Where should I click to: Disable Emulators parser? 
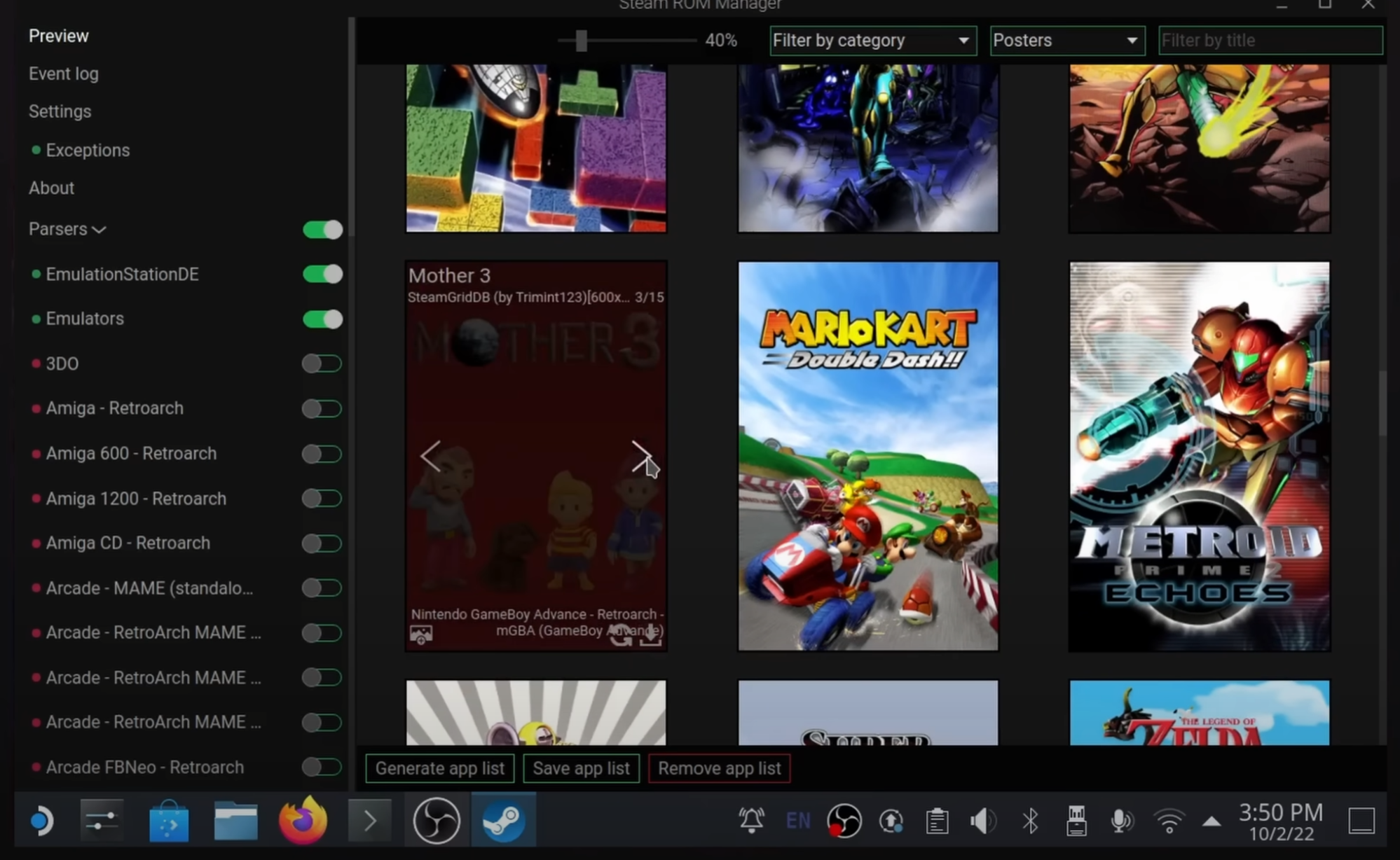click(x=322, y=319)
